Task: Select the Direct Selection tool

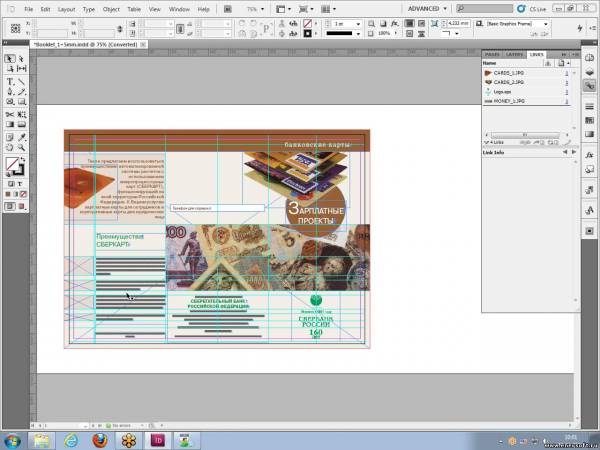Action: [21, 59]
